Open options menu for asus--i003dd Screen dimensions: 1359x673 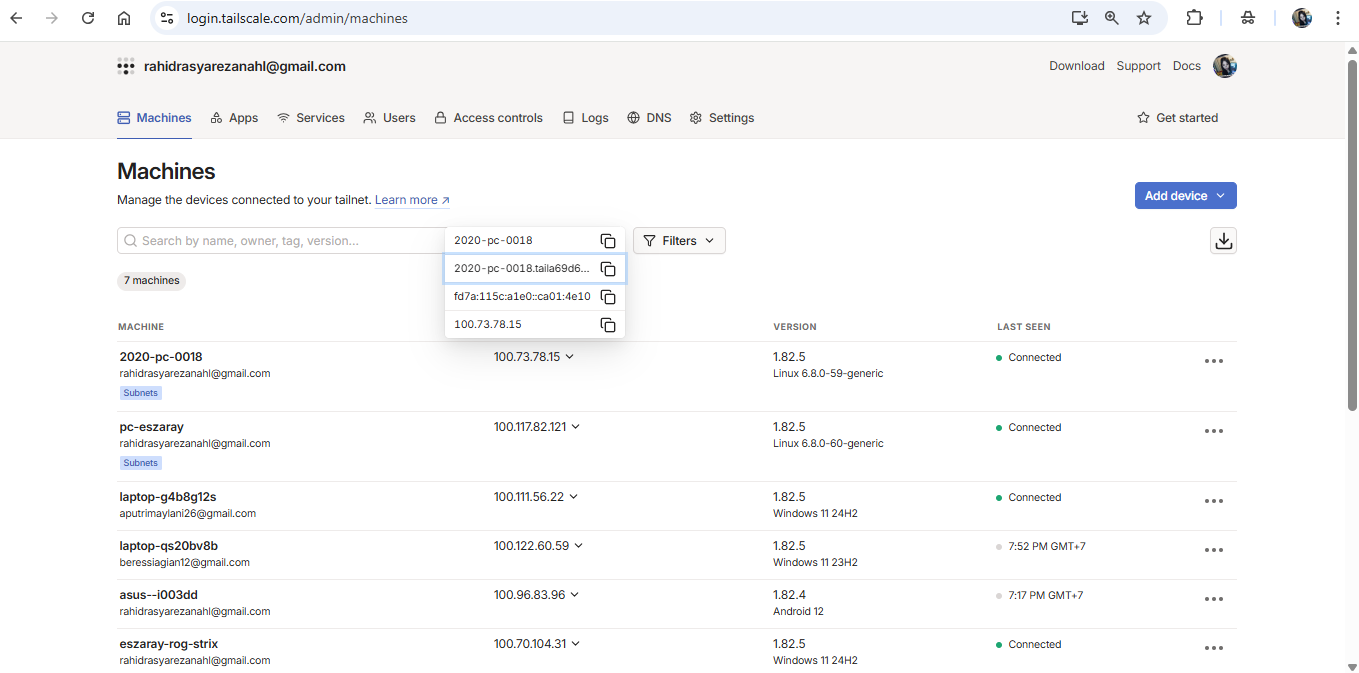tap(1214, 600)
